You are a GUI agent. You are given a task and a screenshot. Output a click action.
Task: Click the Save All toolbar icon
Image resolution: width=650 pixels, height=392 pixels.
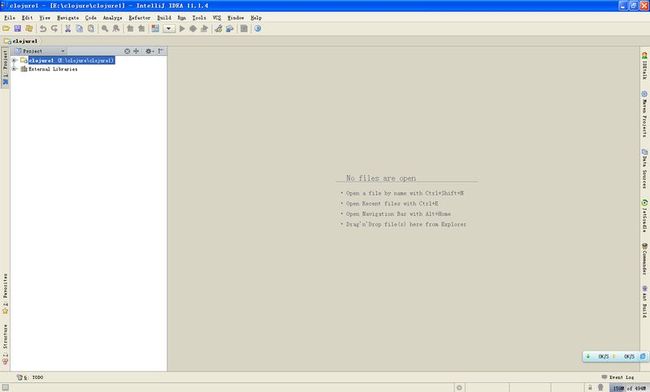pyautogui.click(x=17, y=29)
